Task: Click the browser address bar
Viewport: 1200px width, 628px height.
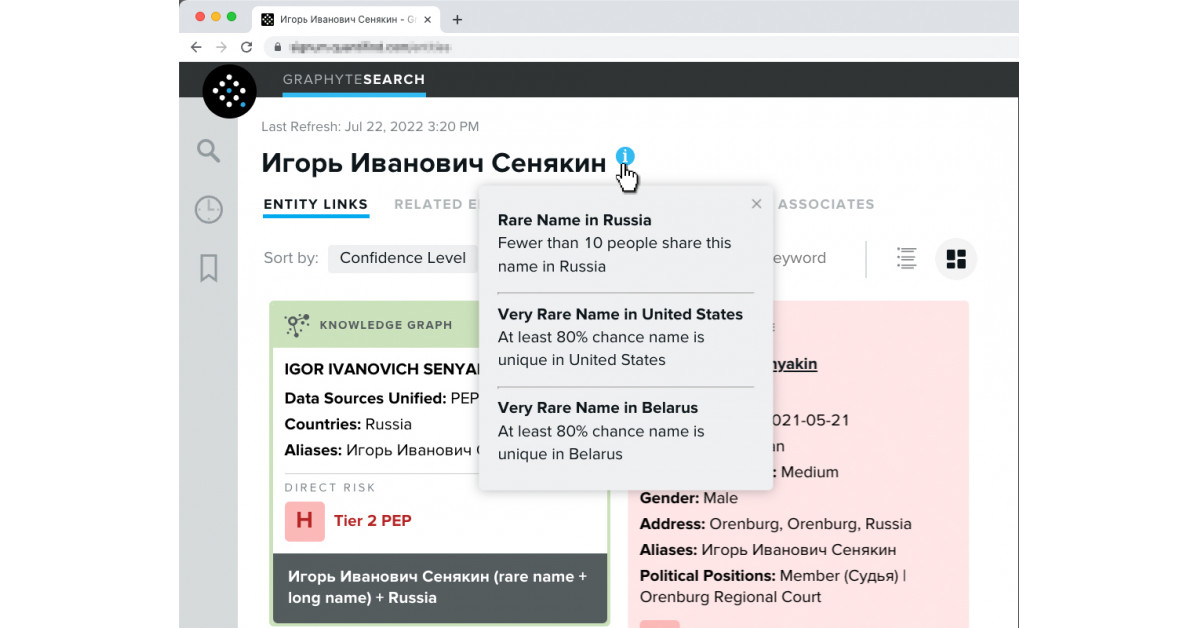Action: [x=600, y=47]
